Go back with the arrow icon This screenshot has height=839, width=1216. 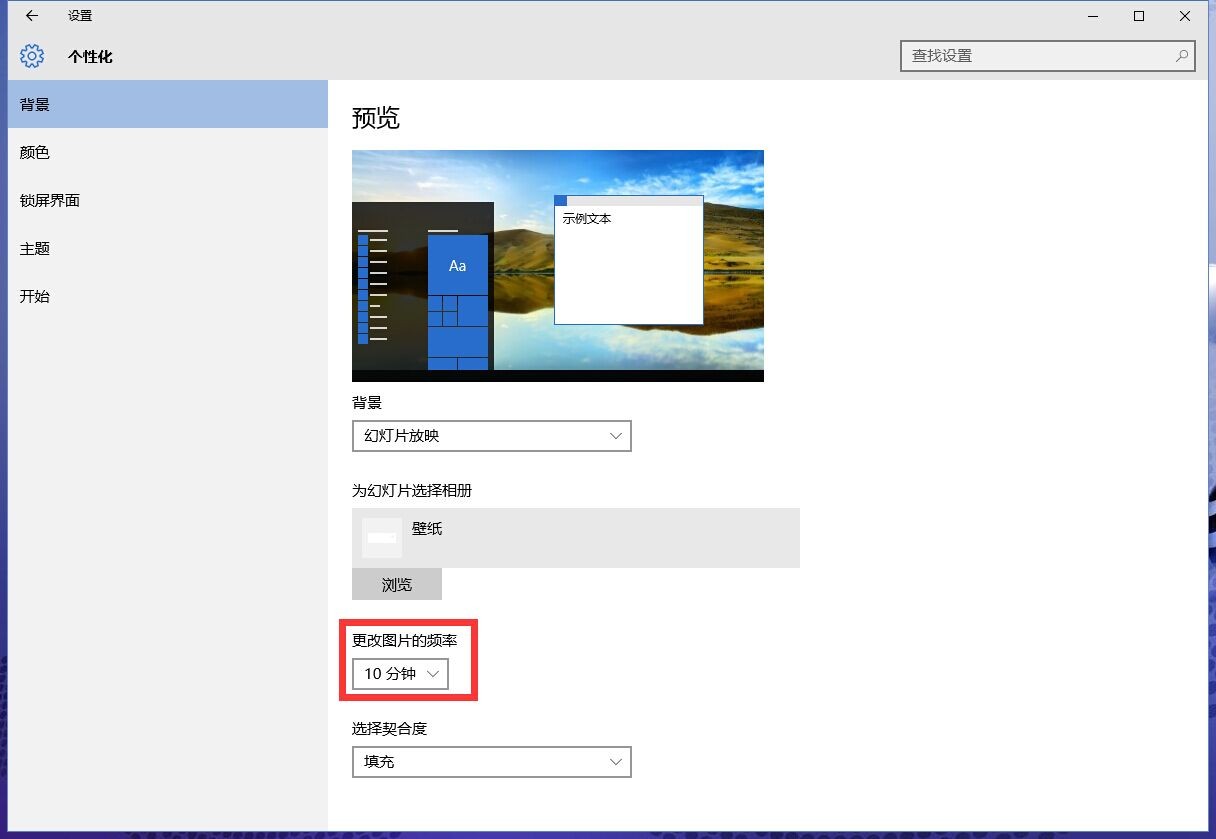pyautogui.click(x=32, y=16)
